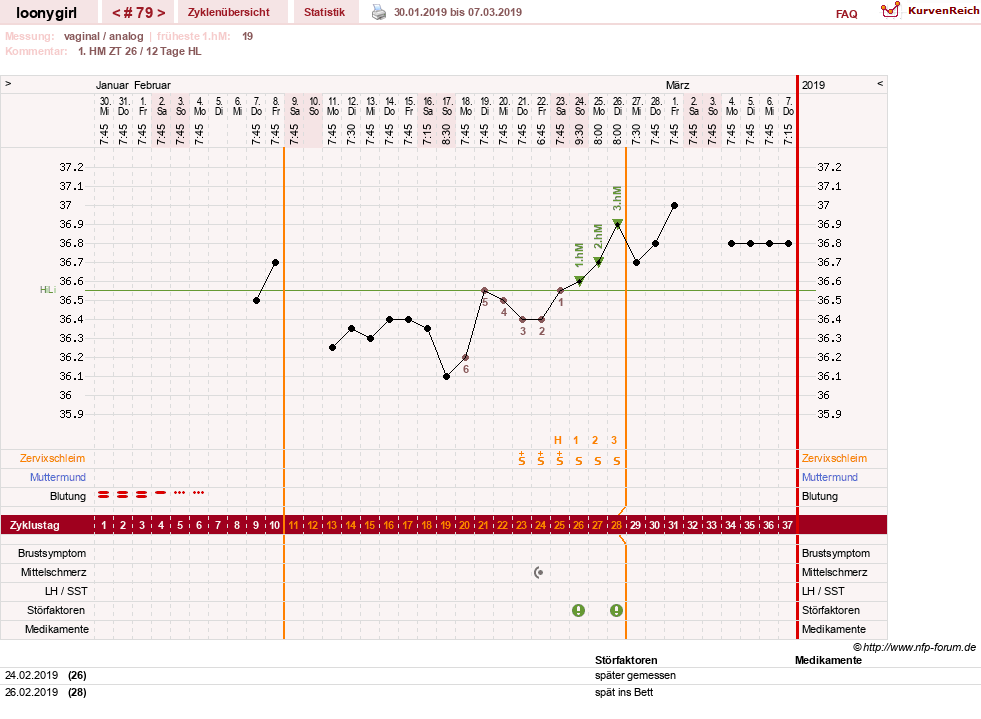Collapse chart with the top-right < arrow

[x=880, y=83]
